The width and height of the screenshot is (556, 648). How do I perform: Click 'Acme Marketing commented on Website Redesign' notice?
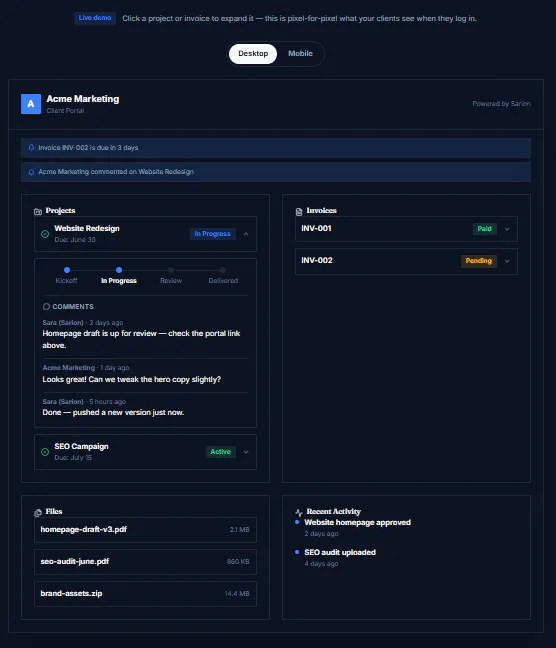coord(276,172)
